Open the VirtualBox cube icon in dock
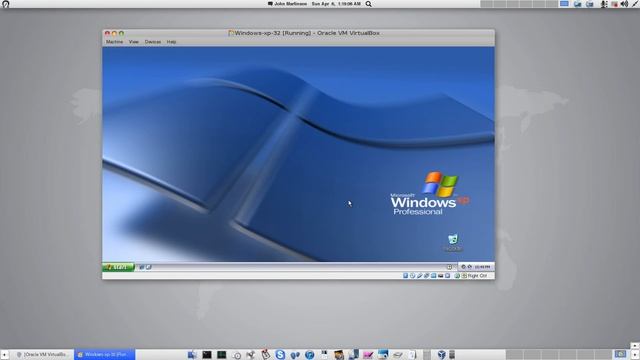The height and width of the screenshot is (360, 640). [442, 354]
